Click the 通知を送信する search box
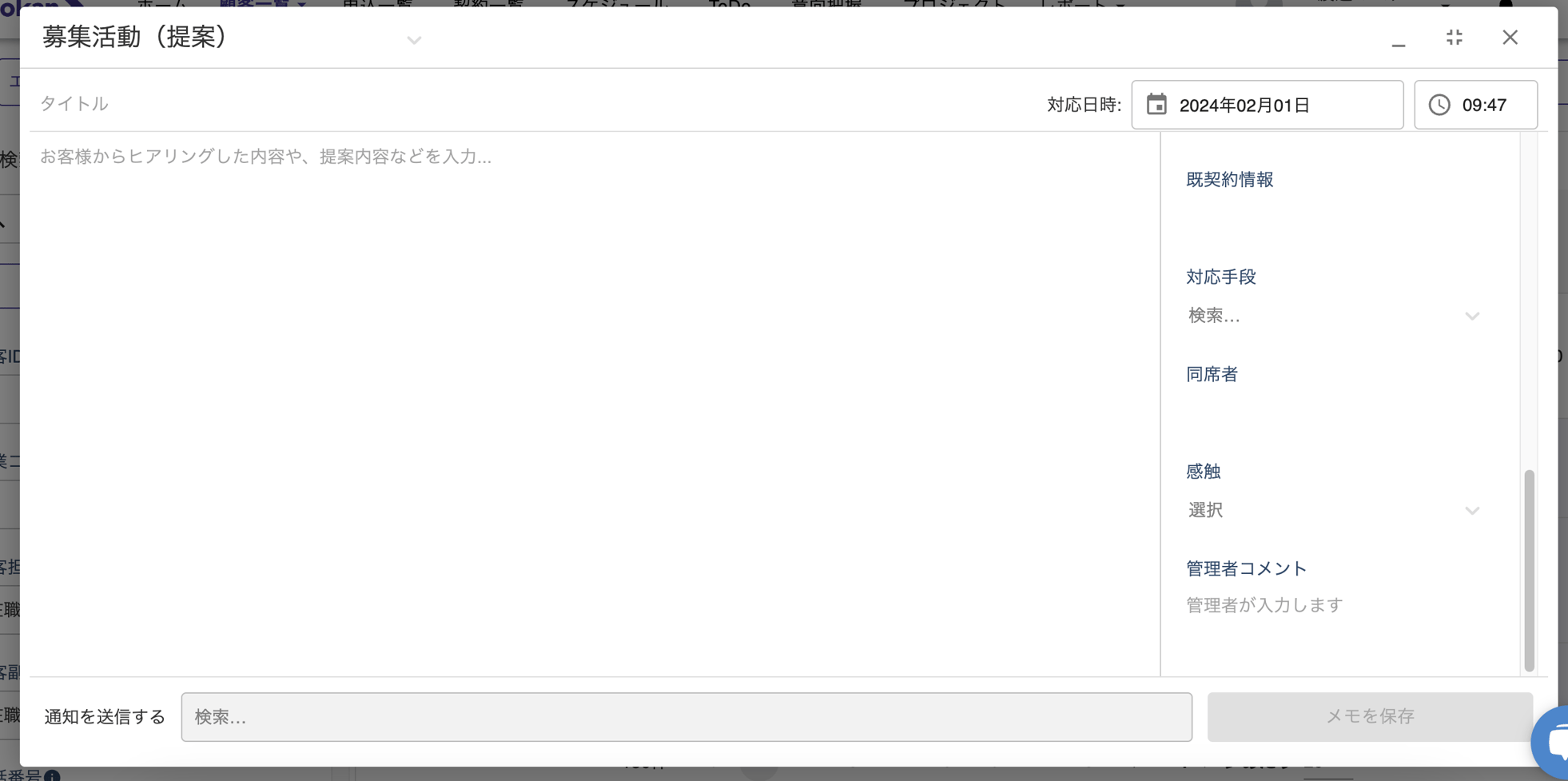The height and width of the screenshot is (781, 1568). [x=686, y=717]
